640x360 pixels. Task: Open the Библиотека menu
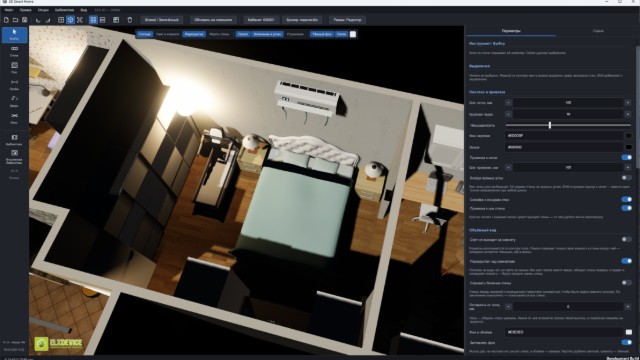64,10
